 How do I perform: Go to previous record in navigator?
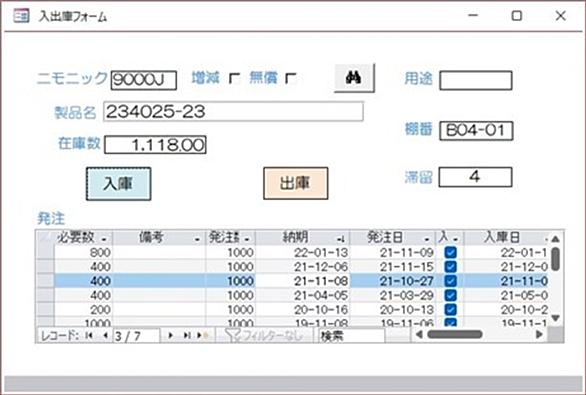coord(105,335)
